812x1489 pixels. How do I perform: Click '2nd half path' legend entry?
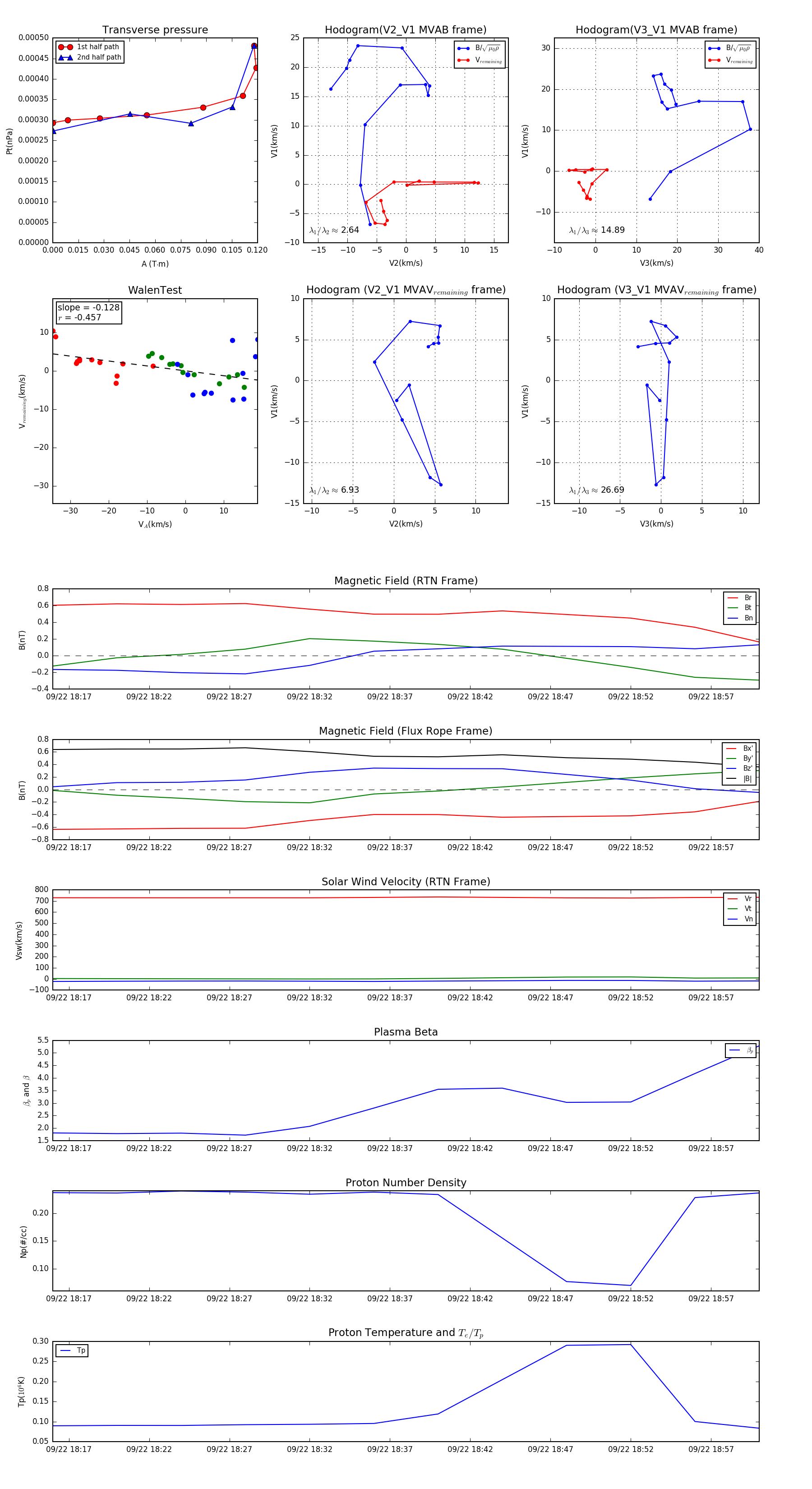tap(90, 57)
